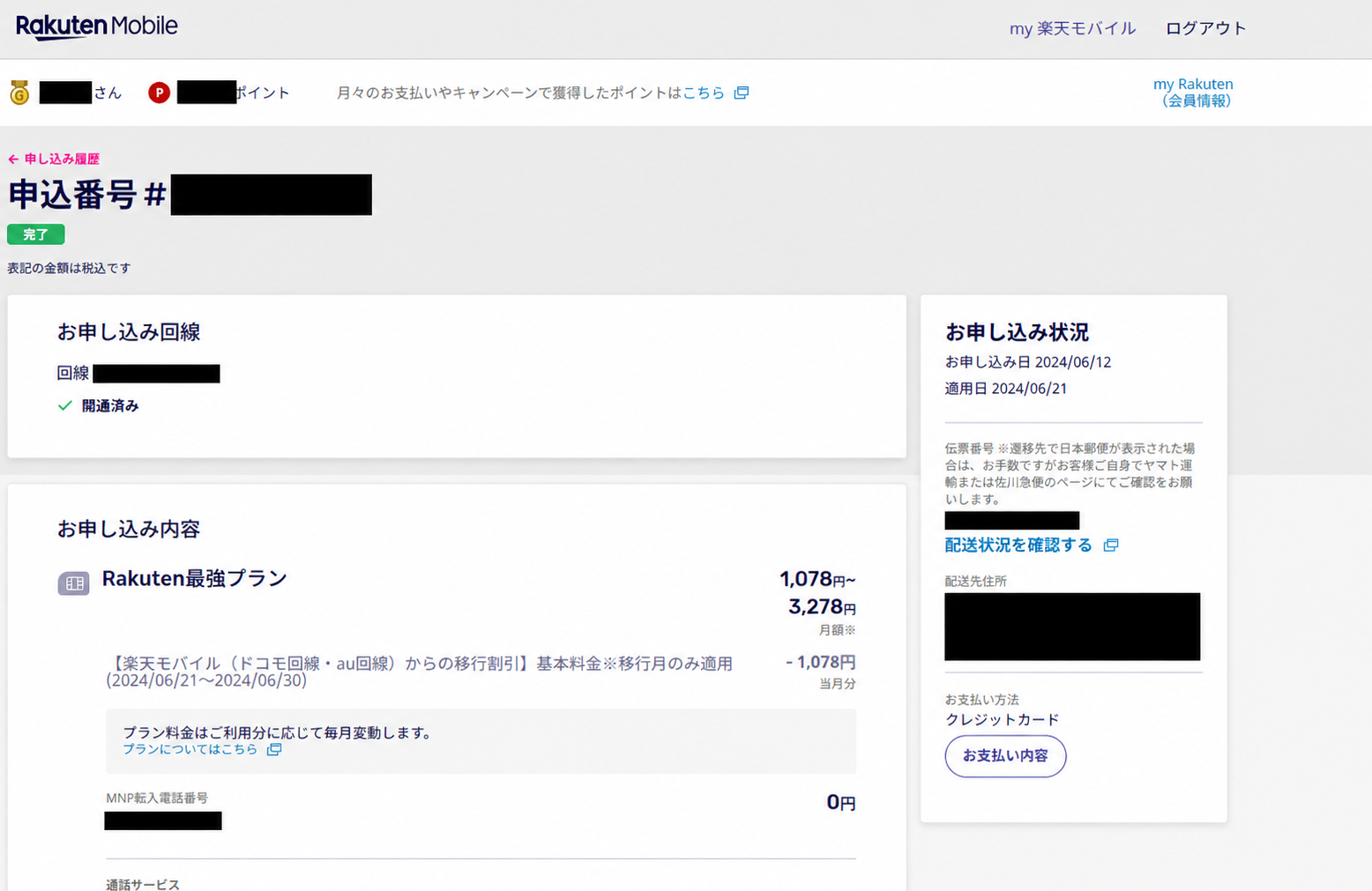Click the お申し込み内容 heading
This screenshot has height=891, width=1372.
129,529
